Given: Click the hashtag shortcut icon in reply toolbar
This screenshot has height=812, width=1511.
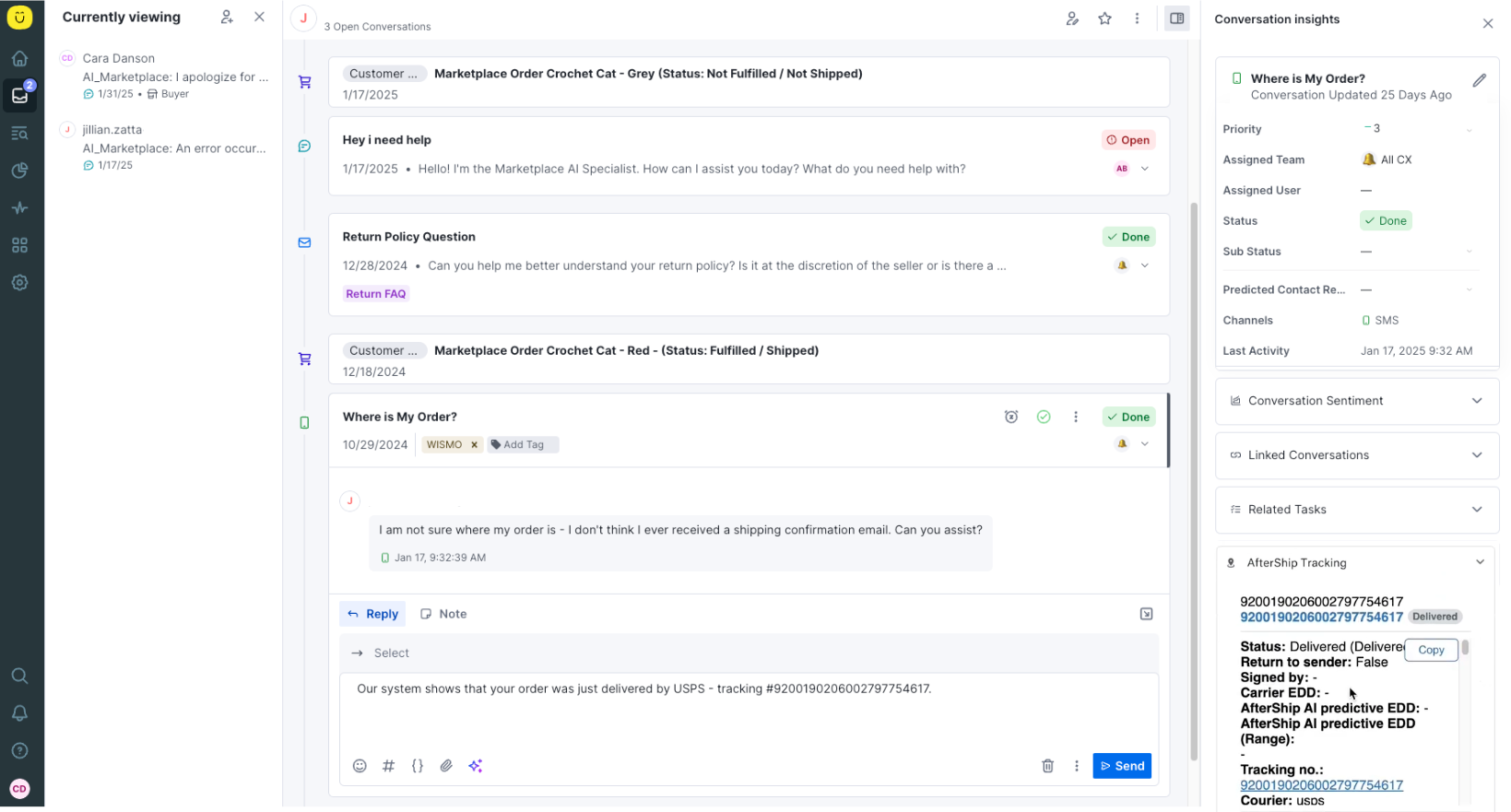Looking at the screenshot, I should (389, 766).
